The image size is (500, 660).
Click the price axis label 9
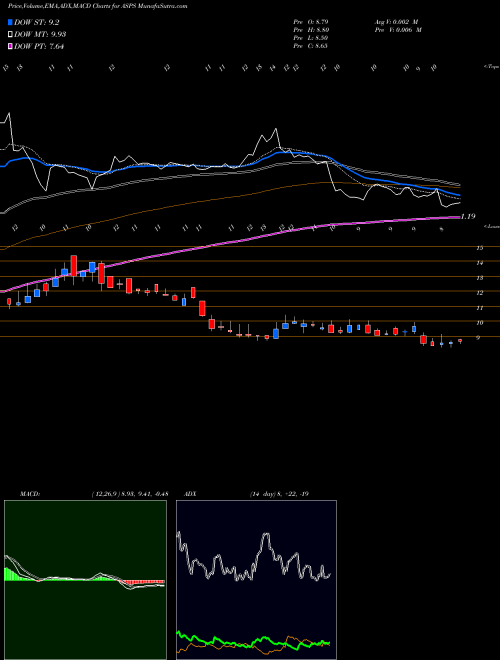click(x=478, y=338)
